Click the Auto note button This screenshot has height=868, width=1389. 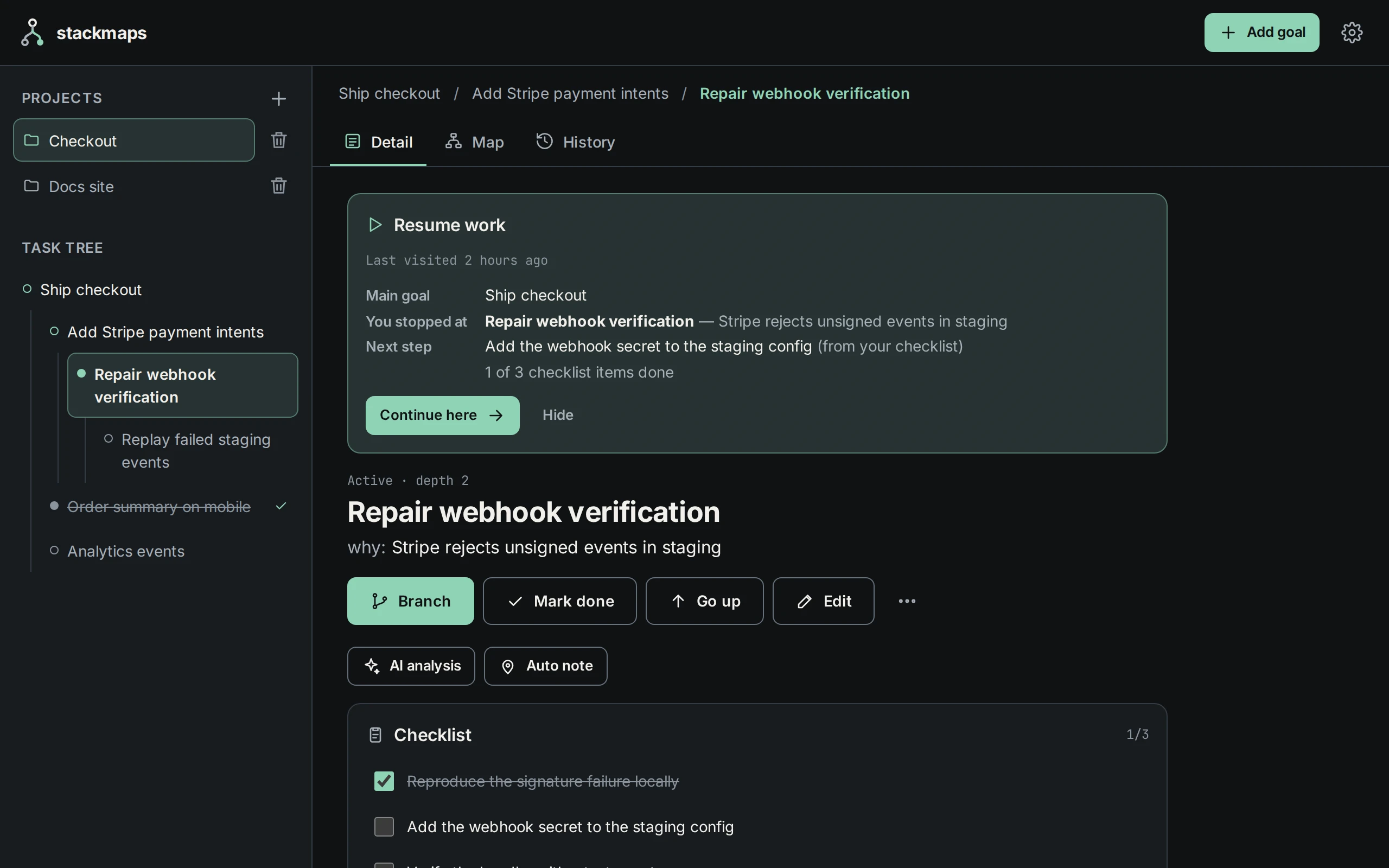click(x=545, y=666)
